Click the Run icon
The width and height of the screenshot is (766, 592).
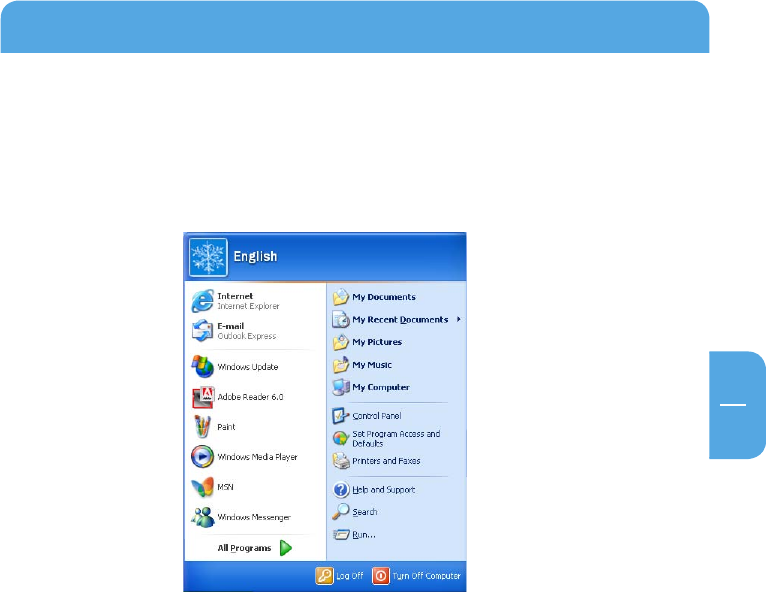[x=340, y=534]
